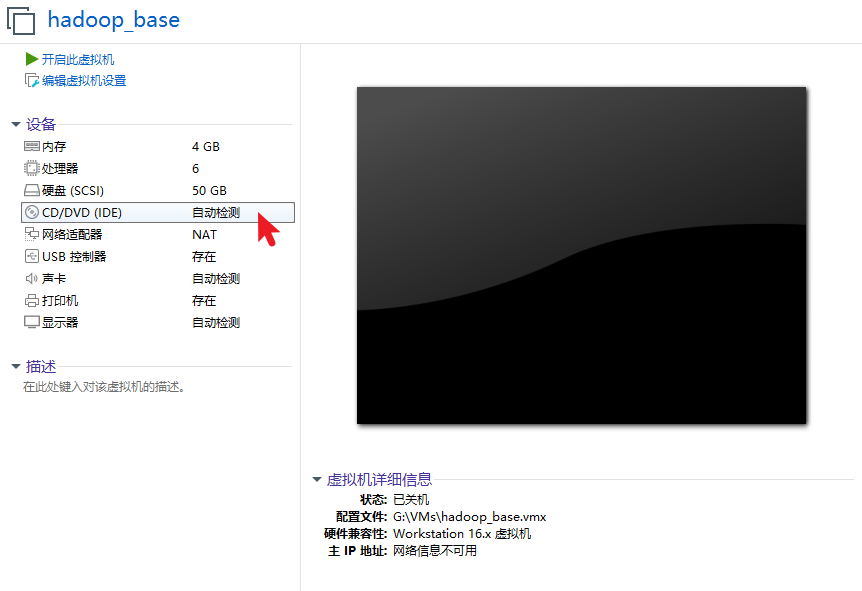
Task: Click the 虚拟机详细信息 heading
Action: click(x=379, y=479)
